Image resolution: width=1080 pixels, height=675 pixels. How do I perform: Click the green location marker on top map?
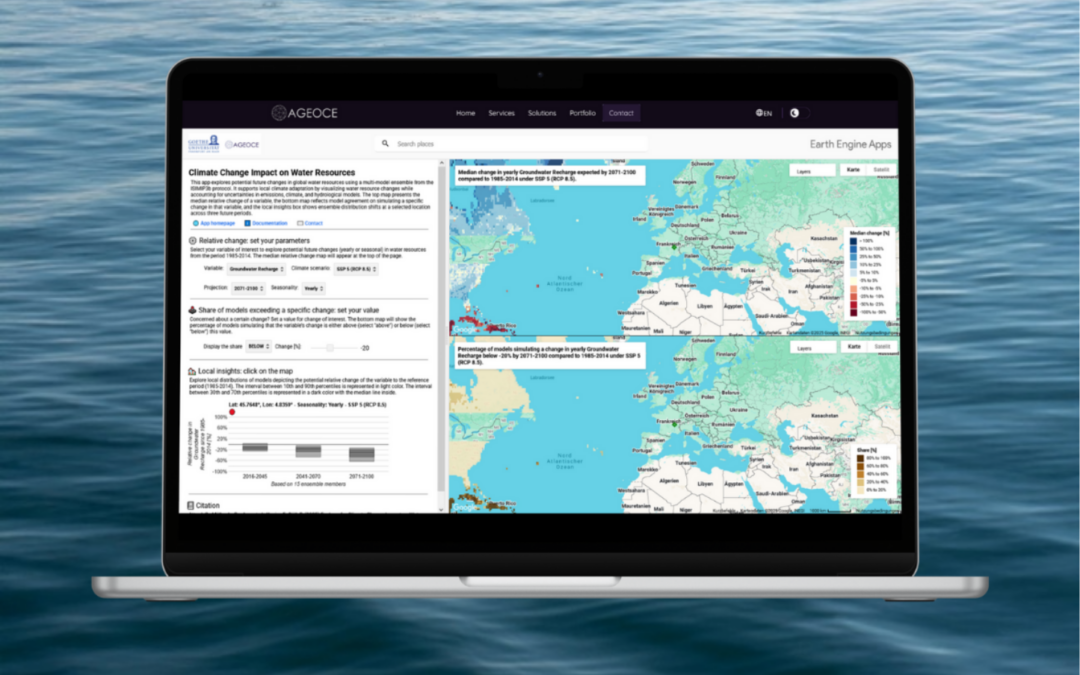(674, 247)
